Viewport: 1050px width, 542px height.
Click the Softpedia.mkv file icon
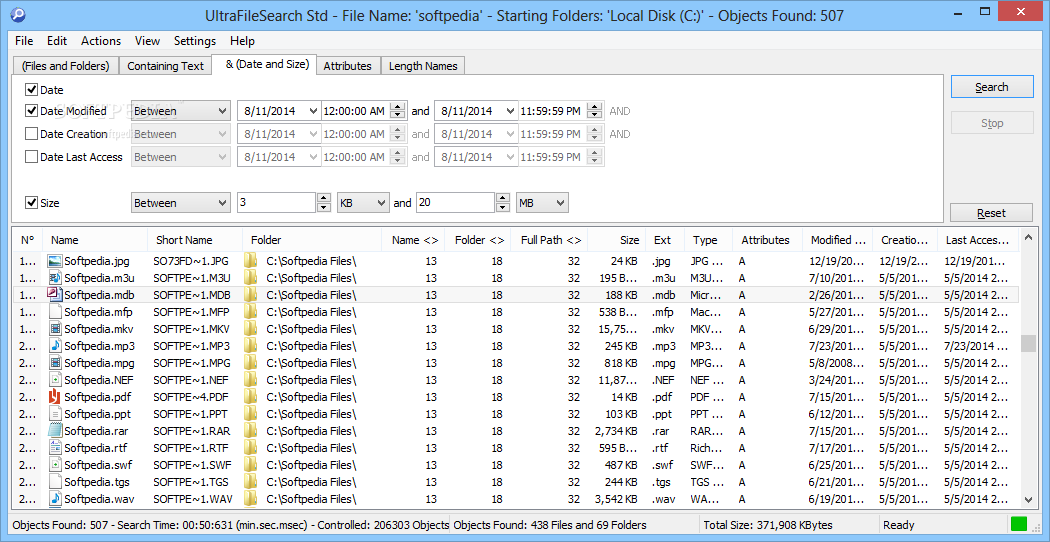pyautogui.click(x=55, y=329)
